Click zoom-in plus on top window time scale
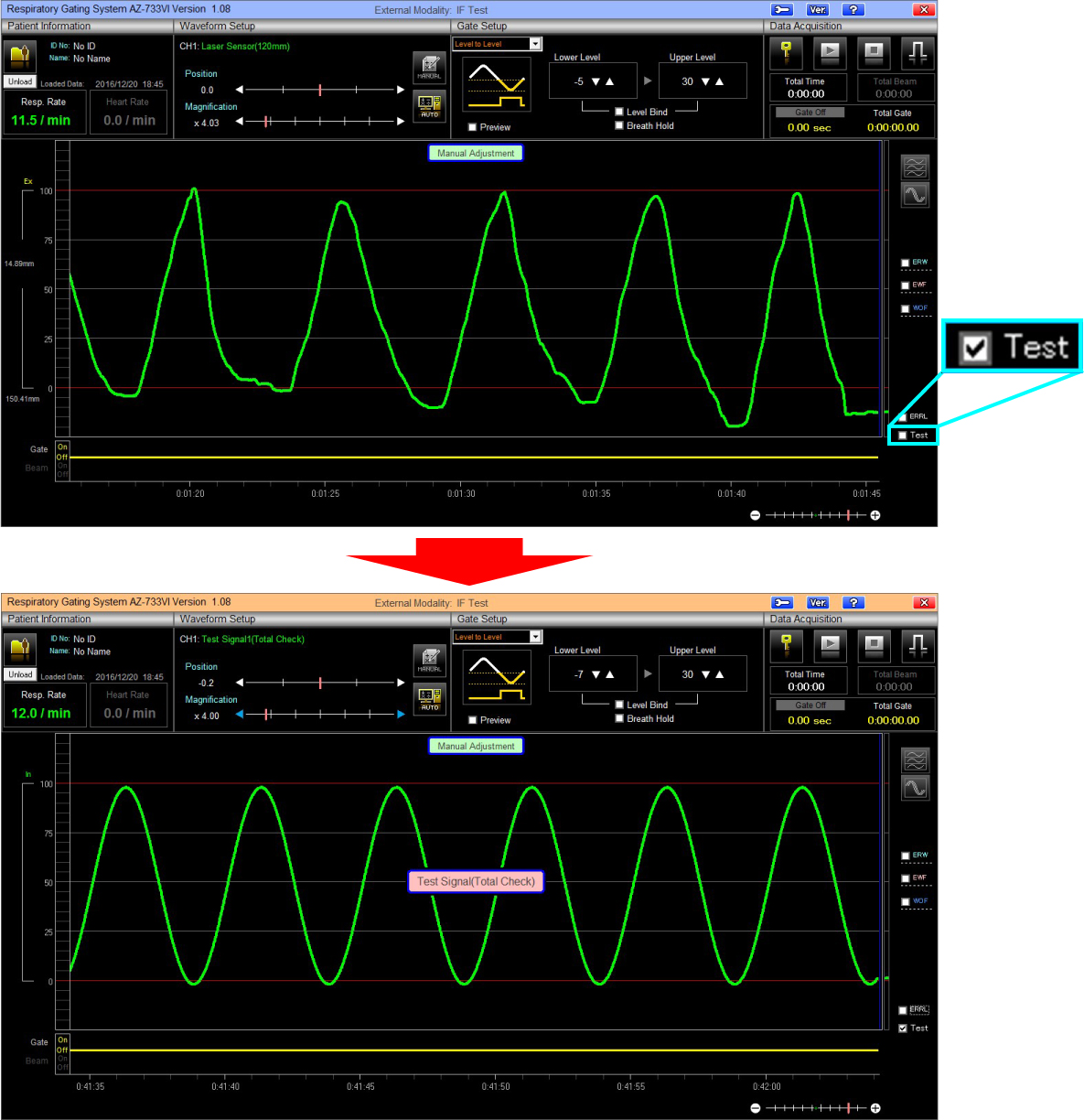 [875, 515]
